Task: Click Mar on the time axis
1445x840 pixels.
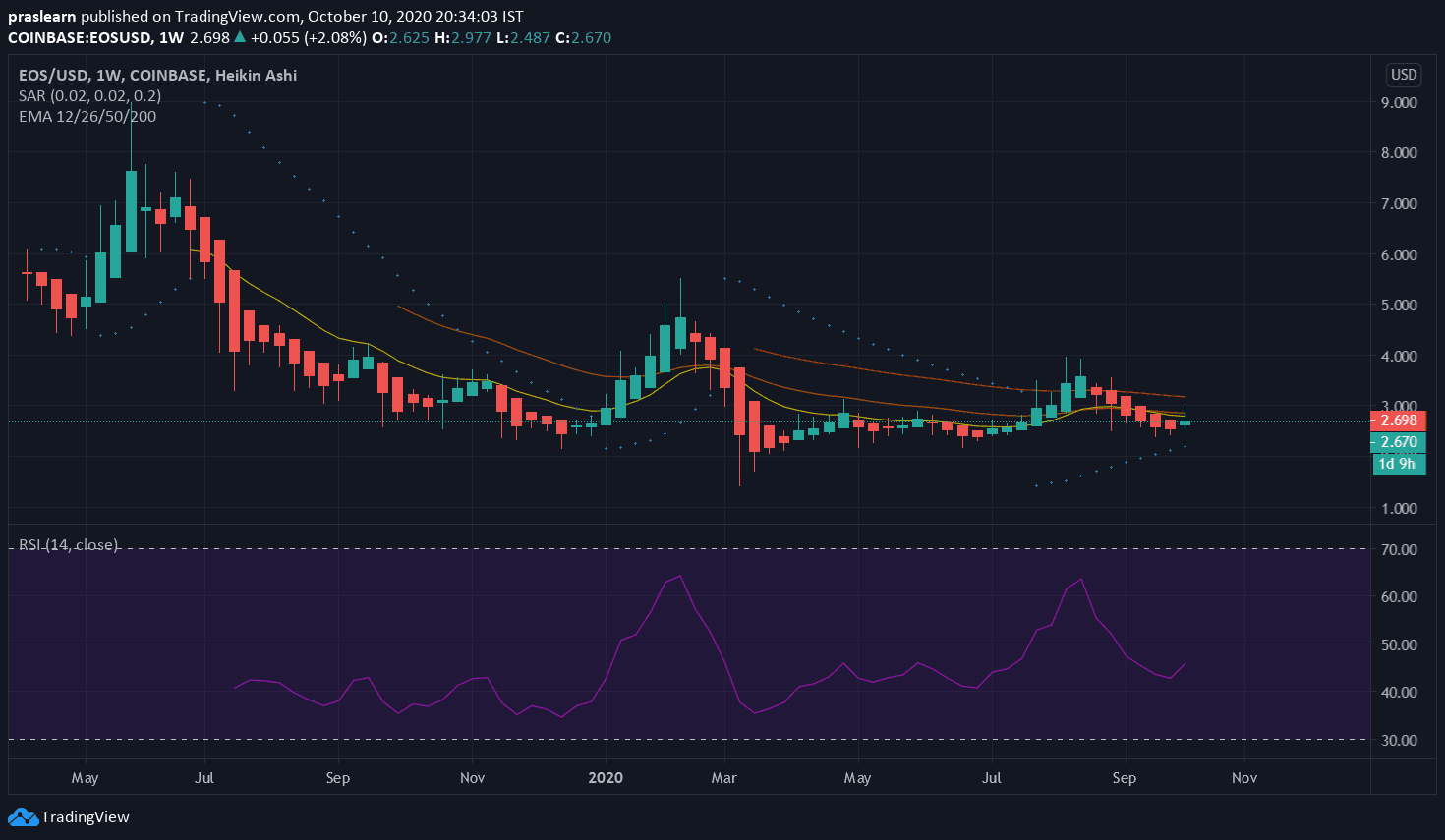Action: point(724,778)
